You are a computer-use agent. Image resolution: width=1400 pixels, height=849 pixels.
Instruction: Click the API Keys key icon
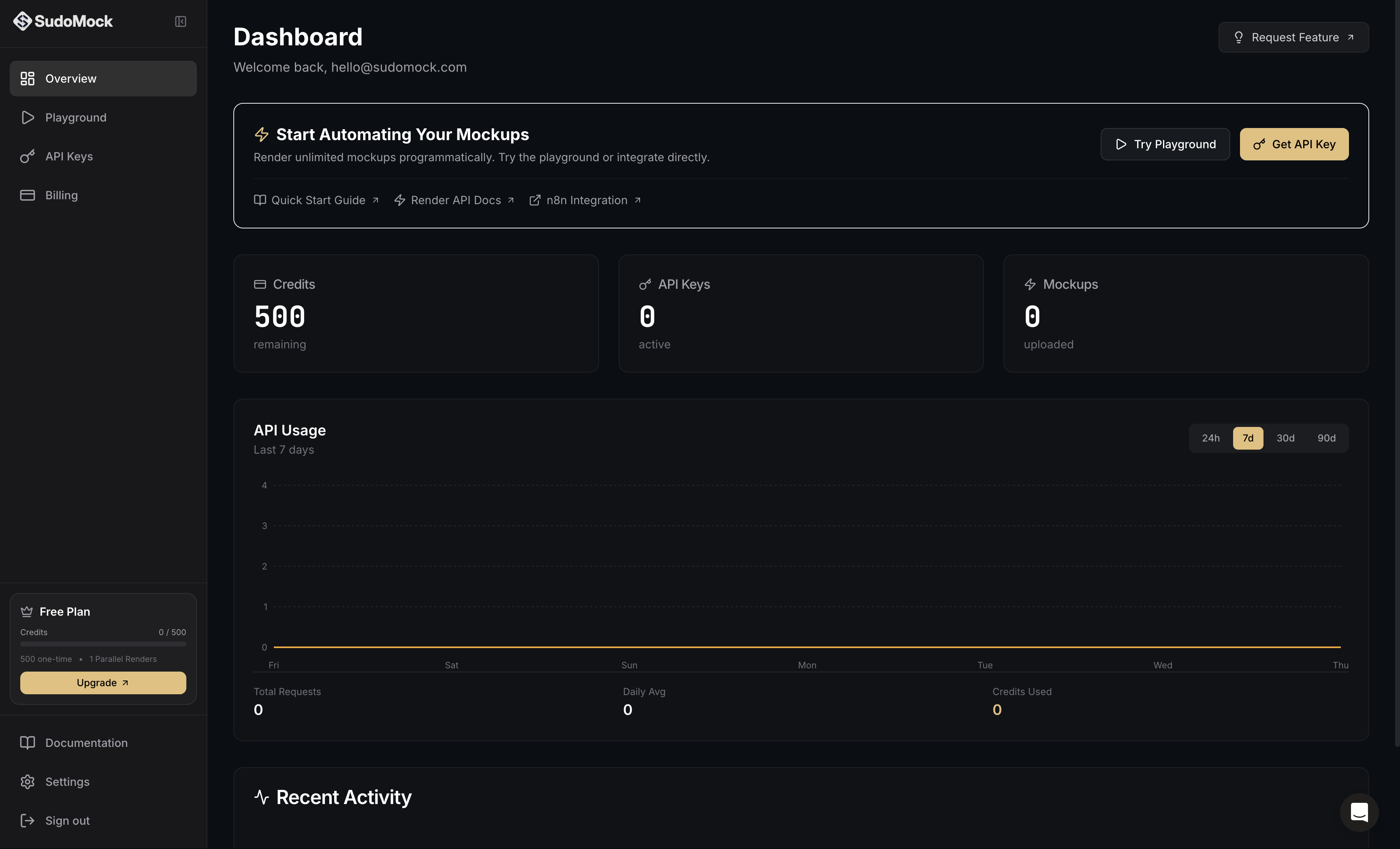coord(27,156)
